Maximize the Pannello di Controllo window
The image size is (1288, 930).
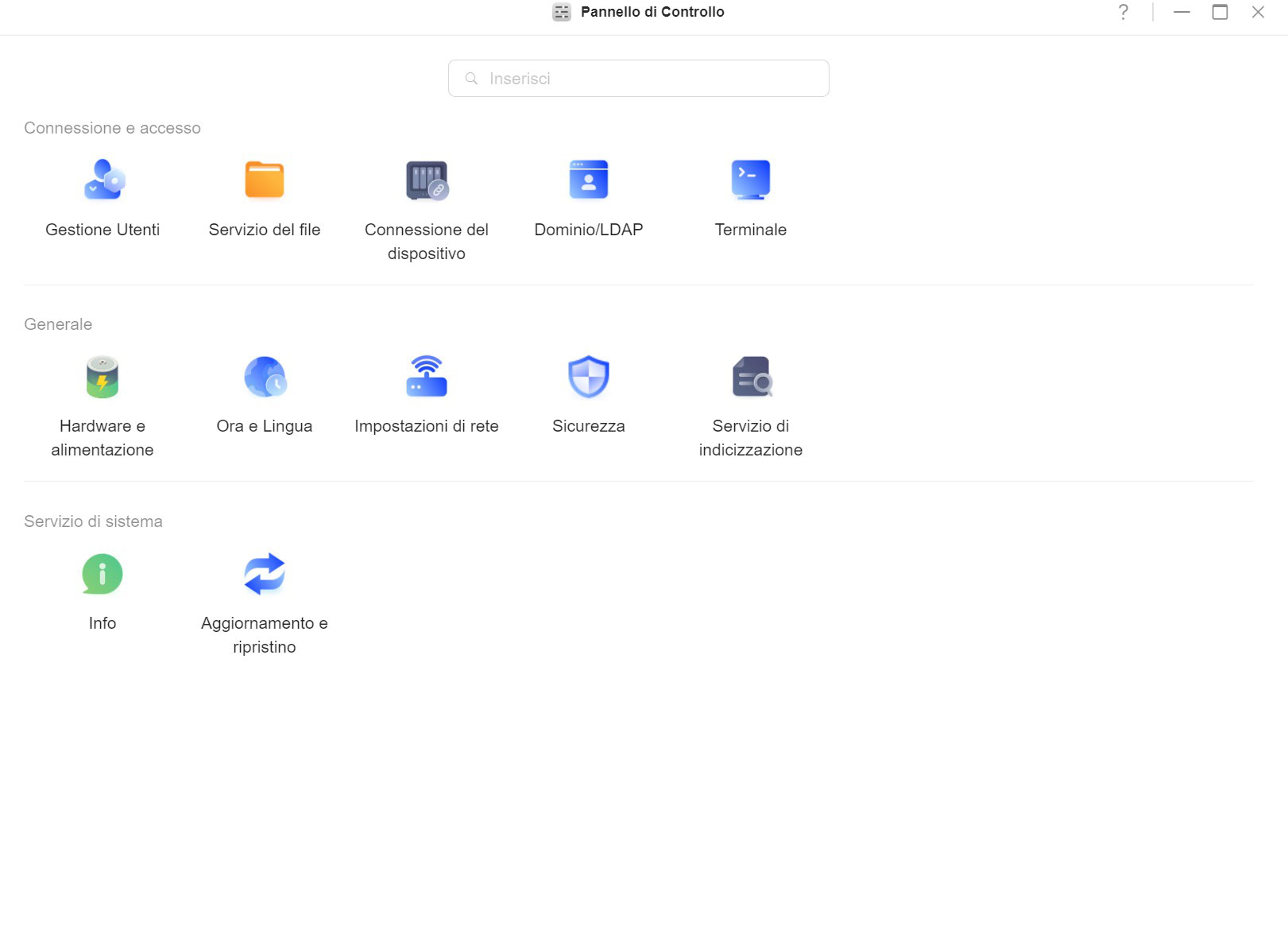click(1220, 12)
